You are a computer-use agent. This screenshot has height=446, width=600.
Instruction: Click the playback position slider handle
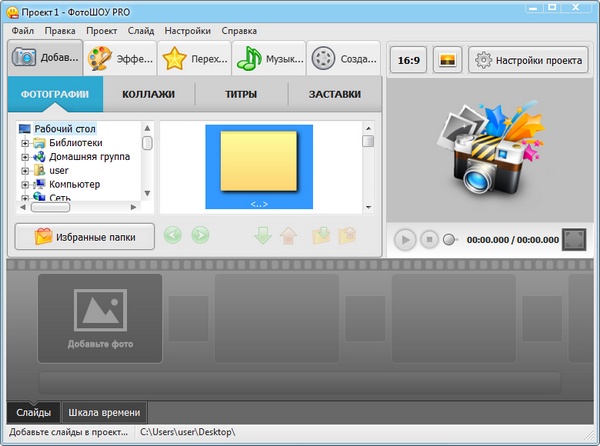pyautogui.click(x=450, y=240)
